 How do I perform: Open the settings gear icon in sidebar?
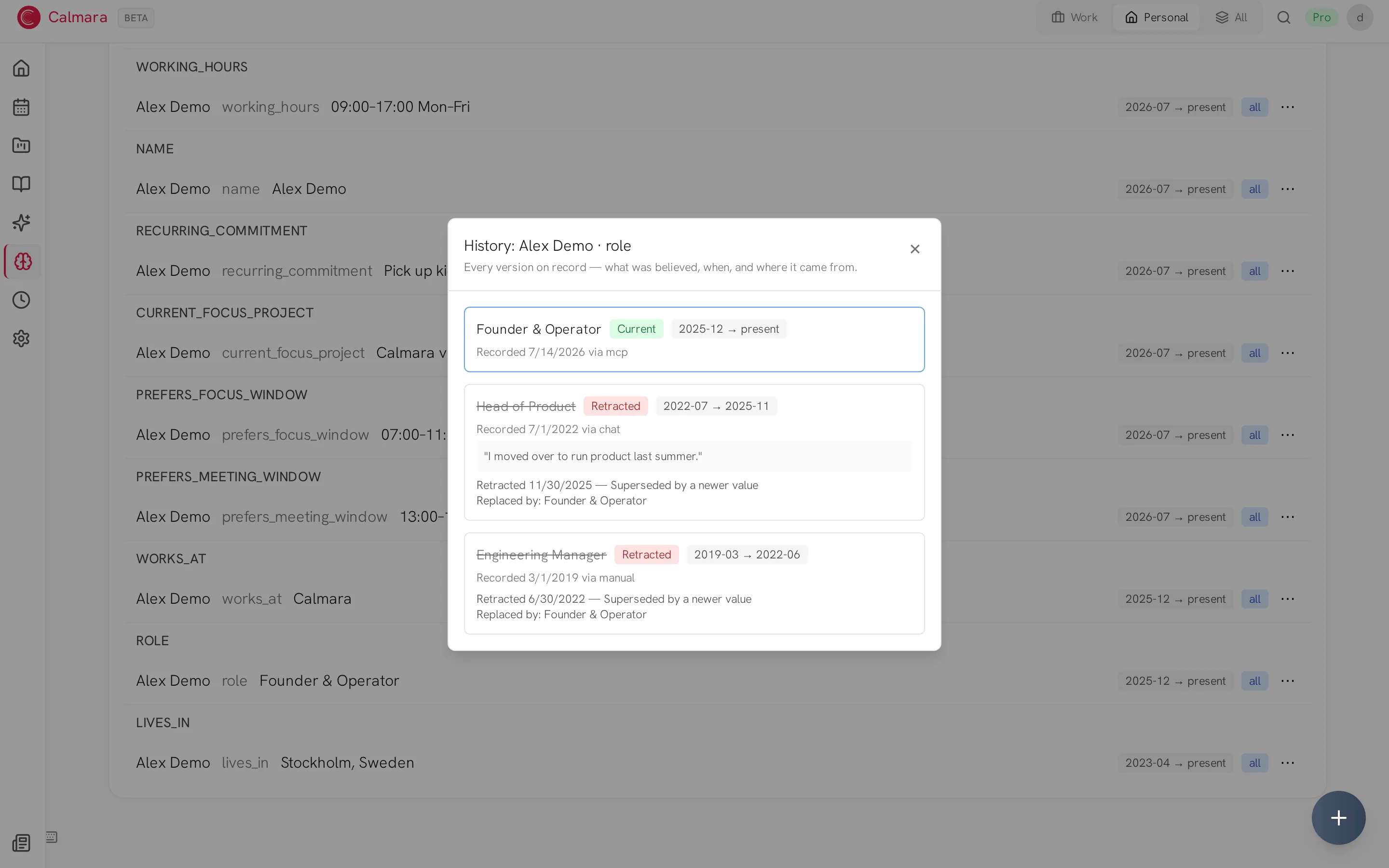point(21,338)
